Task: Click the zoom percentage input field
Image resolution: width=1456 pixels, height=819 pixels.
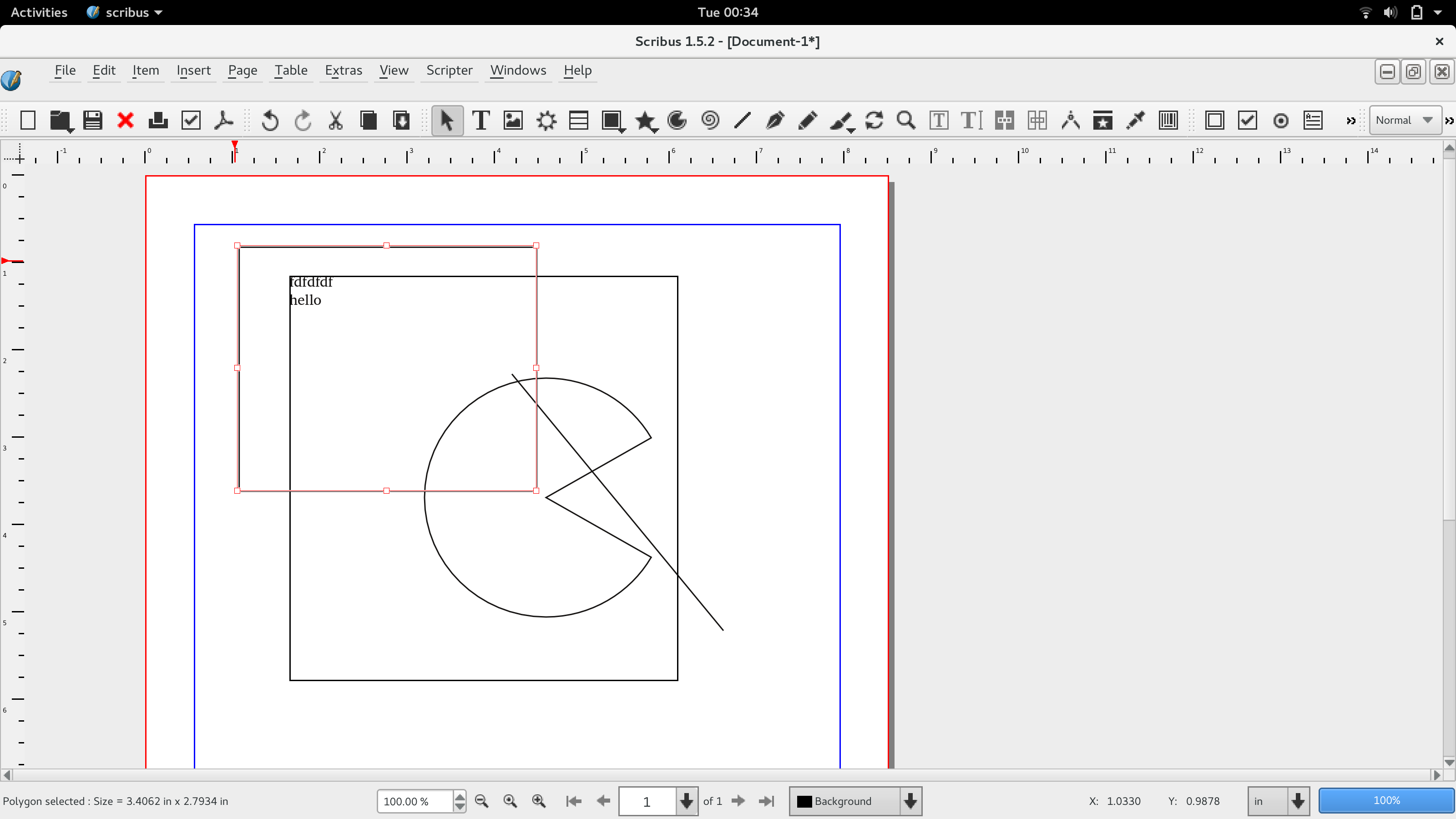Action: tap(415, 801)
